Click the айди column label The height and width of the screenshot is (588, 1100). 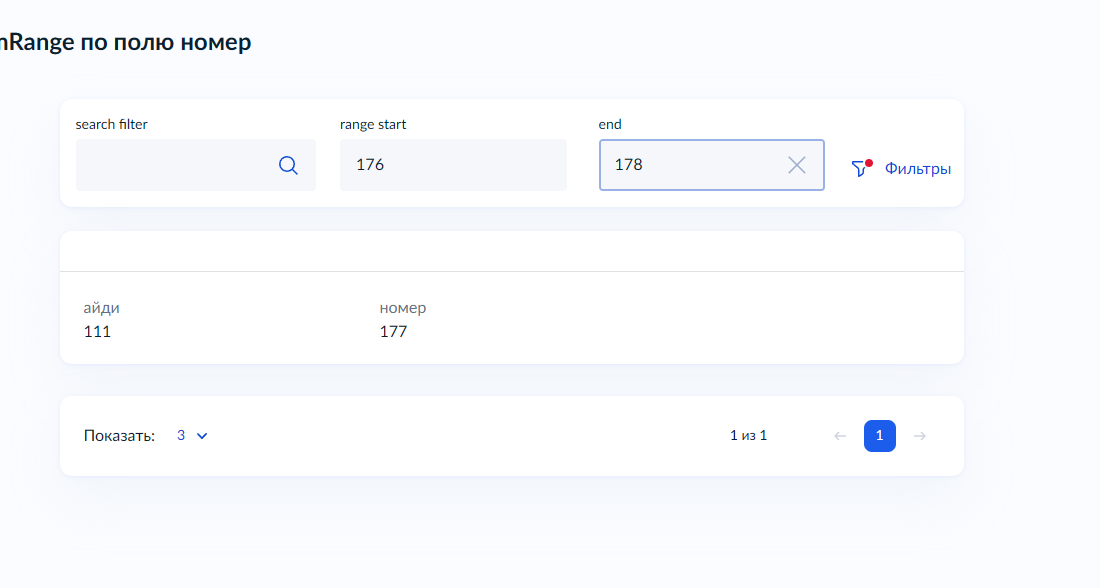click(x=101, y=308)
